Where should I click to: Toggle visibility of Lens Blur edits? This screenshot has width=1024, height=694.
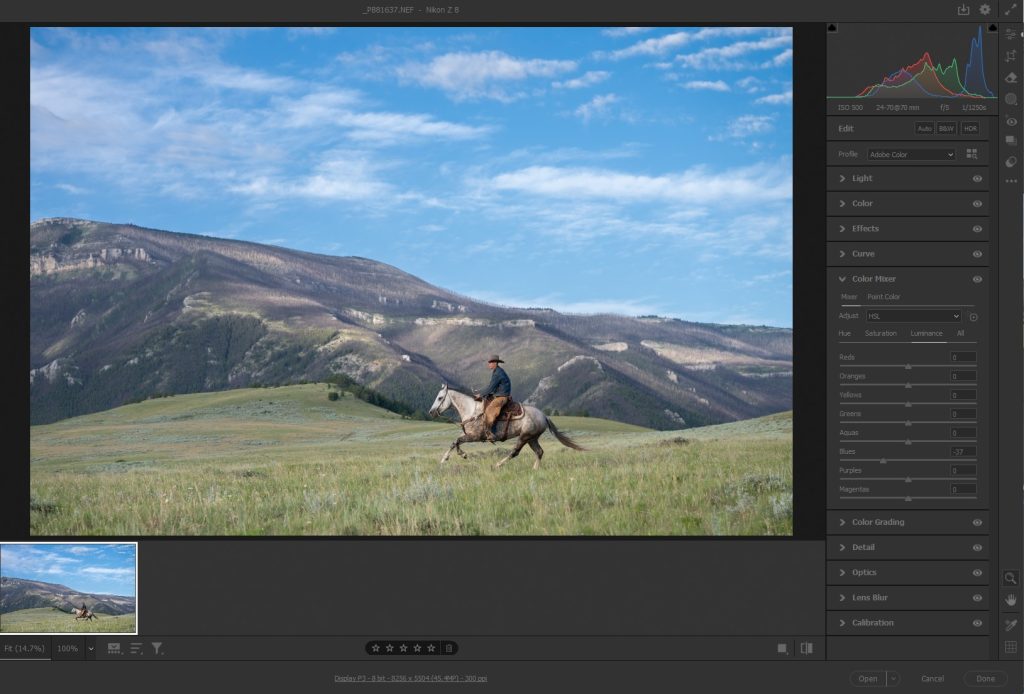pos(977,598)
